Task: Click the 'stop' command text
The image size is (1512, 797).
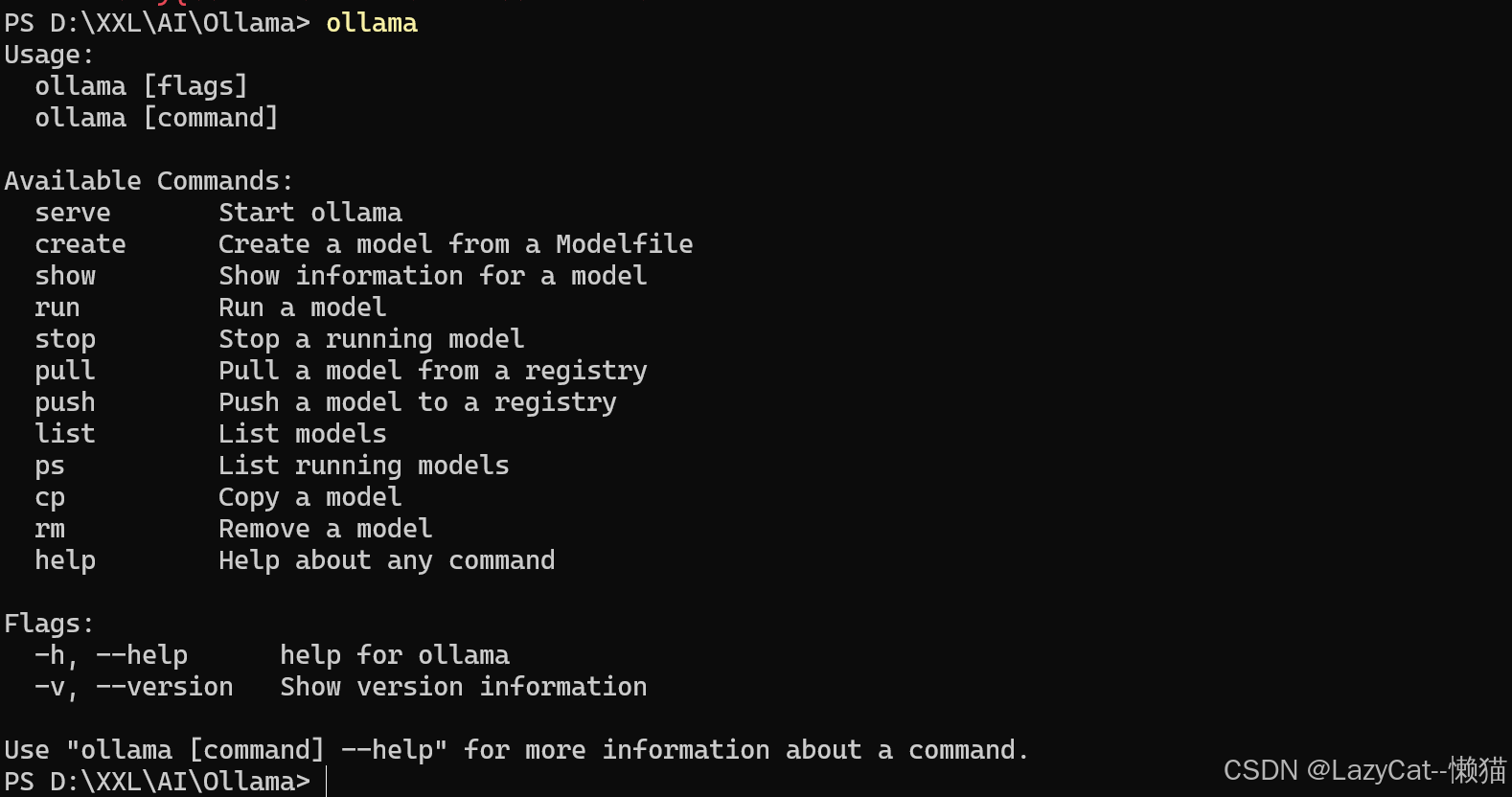Action: [x=65, y=340]
